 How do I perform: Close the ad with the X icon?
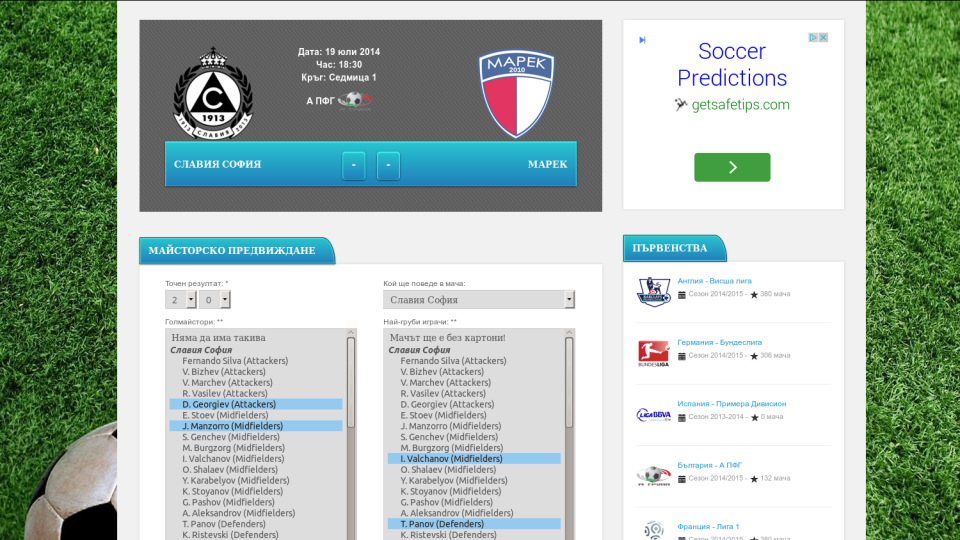823,37
